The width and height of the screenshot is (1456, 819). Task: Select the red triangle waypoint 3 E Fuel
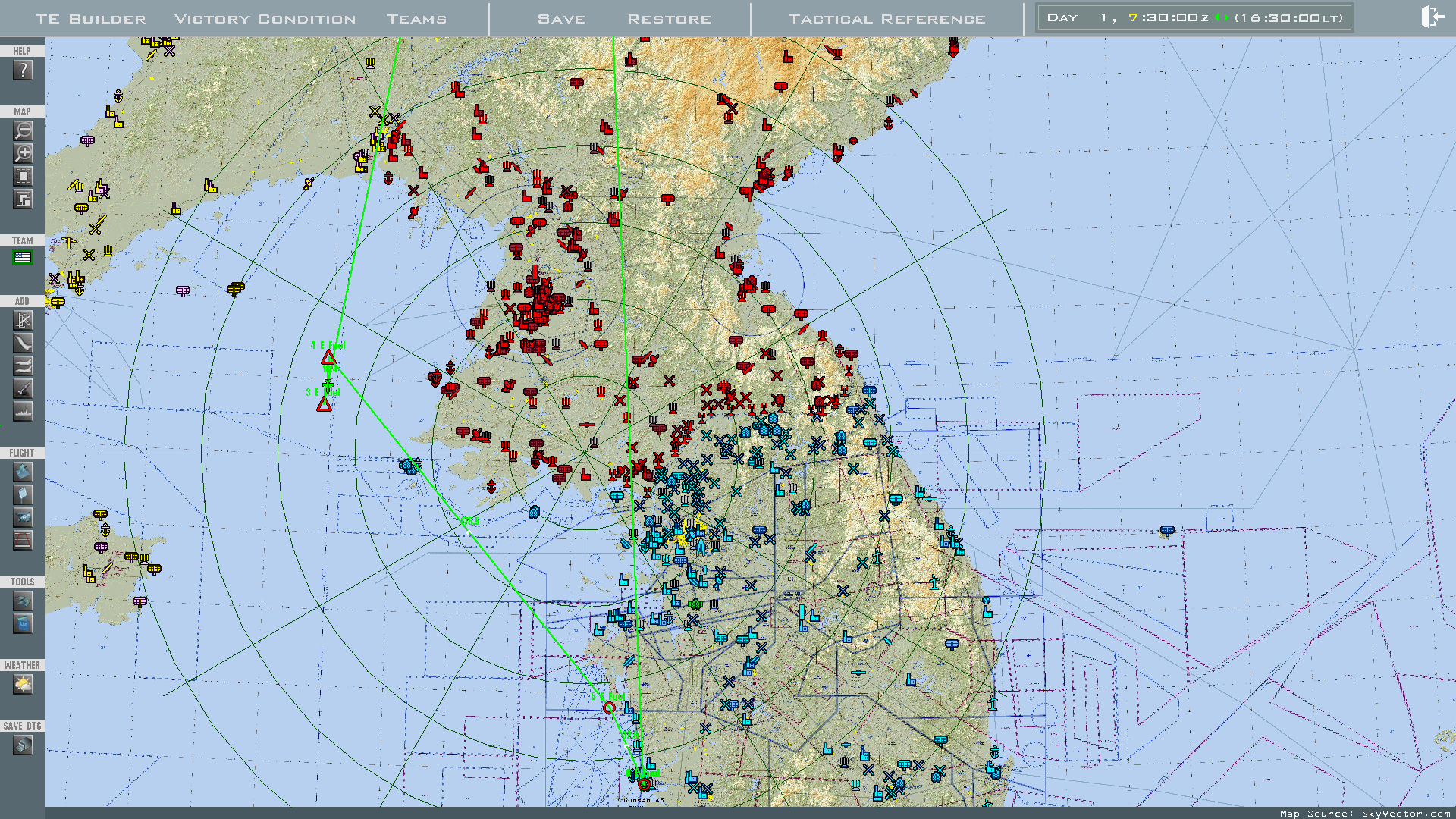(x=324, y=404)
